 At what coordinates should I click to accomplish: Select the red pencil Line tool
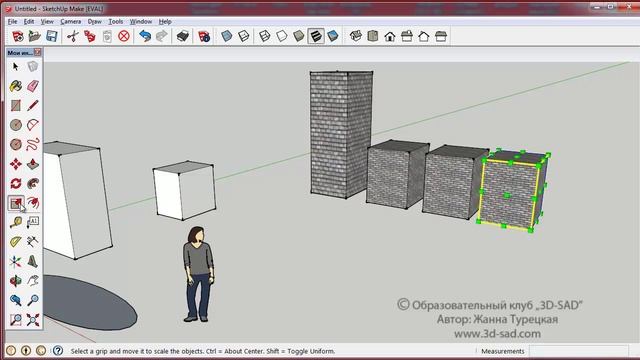33,105
